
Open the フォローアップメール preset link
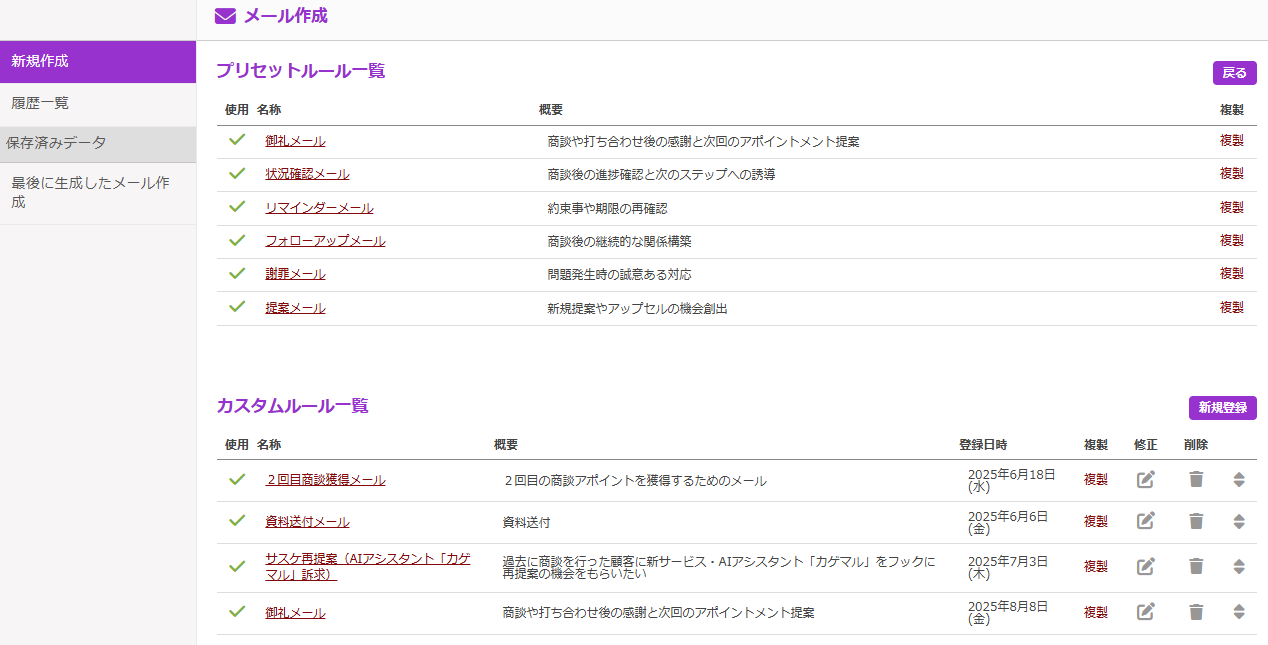[325, 241]
